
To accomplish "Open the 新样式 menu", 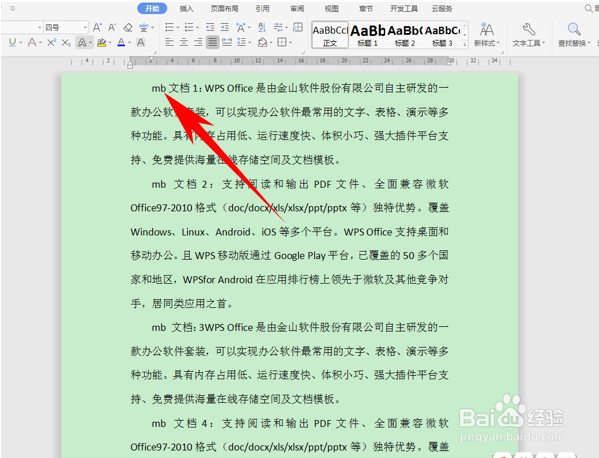I will point(487,35).
